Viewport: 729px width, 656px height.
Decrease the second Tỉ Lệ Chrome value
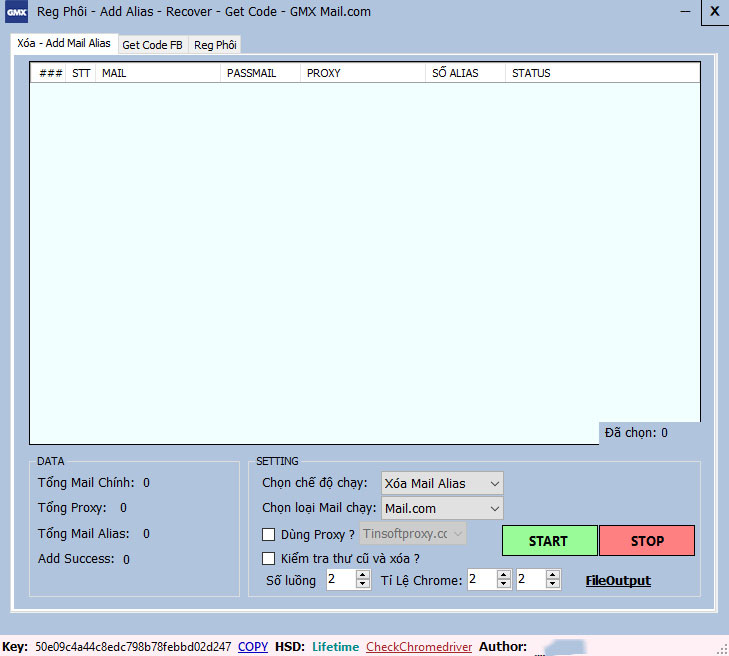coord(552,584)
